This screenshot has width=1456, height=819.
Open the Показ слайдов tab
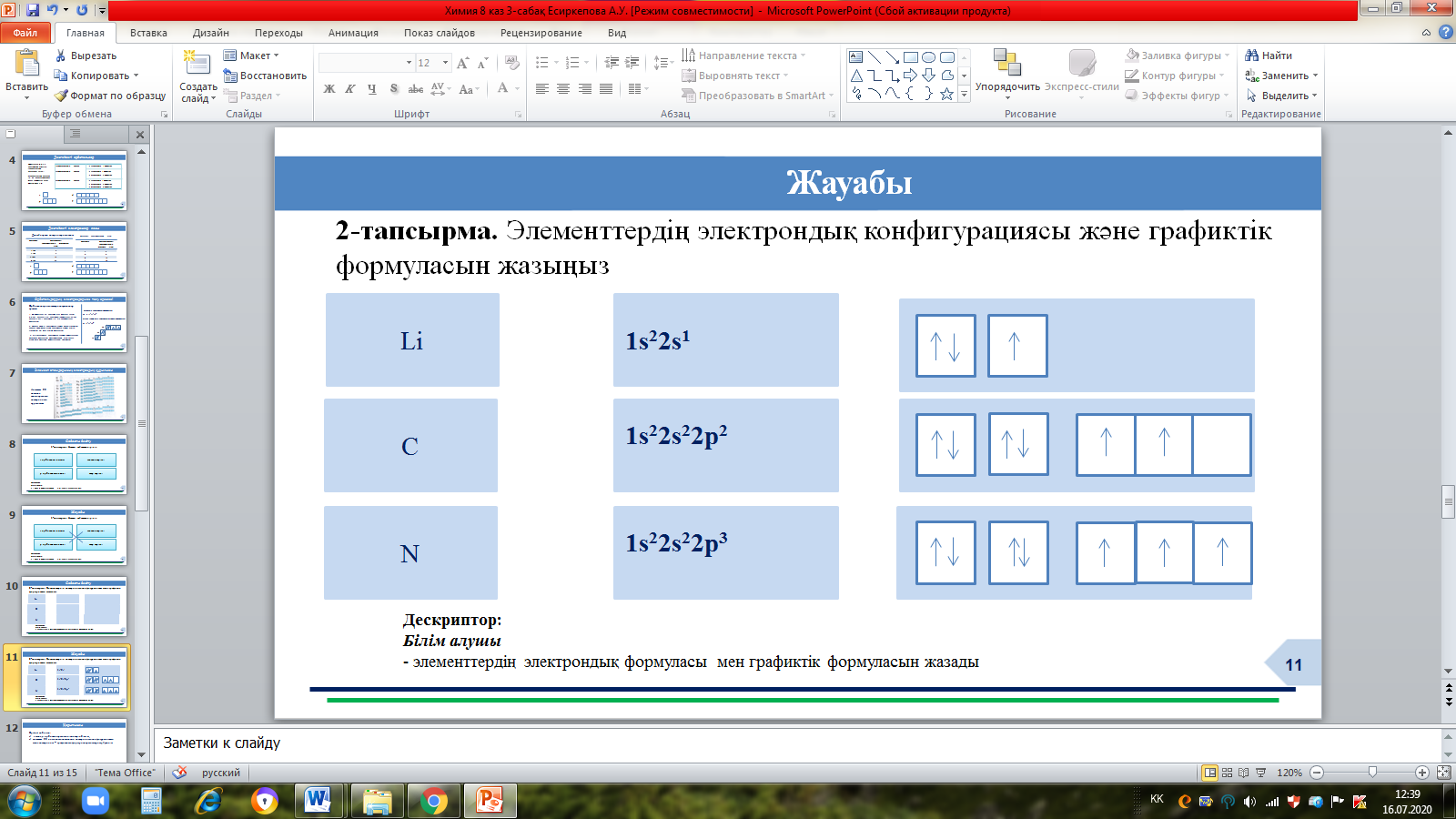tap(440, 33)
